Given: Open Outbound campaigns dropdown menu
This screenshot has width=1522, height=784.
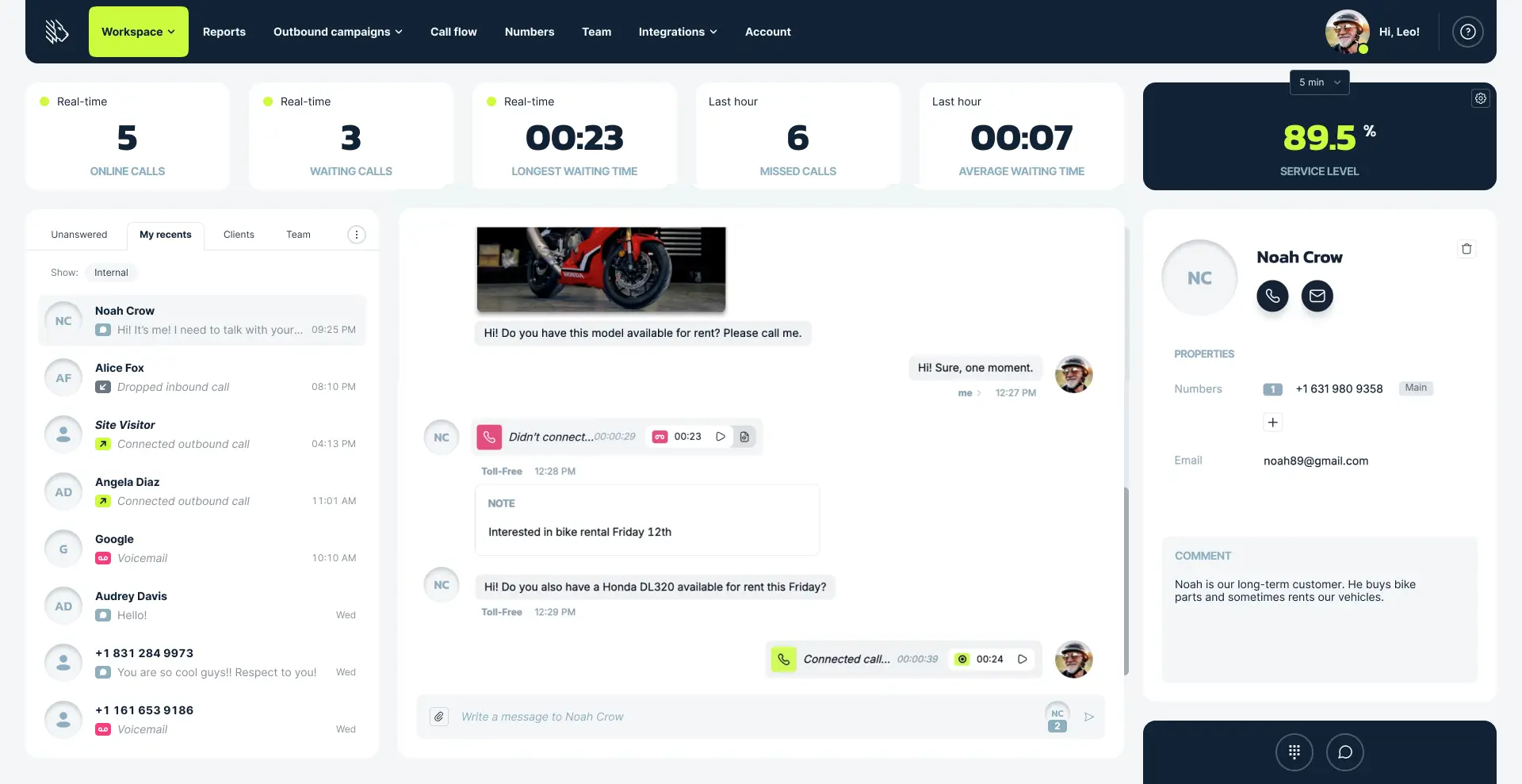Looking at the screenshot, I should pos(338,32).
